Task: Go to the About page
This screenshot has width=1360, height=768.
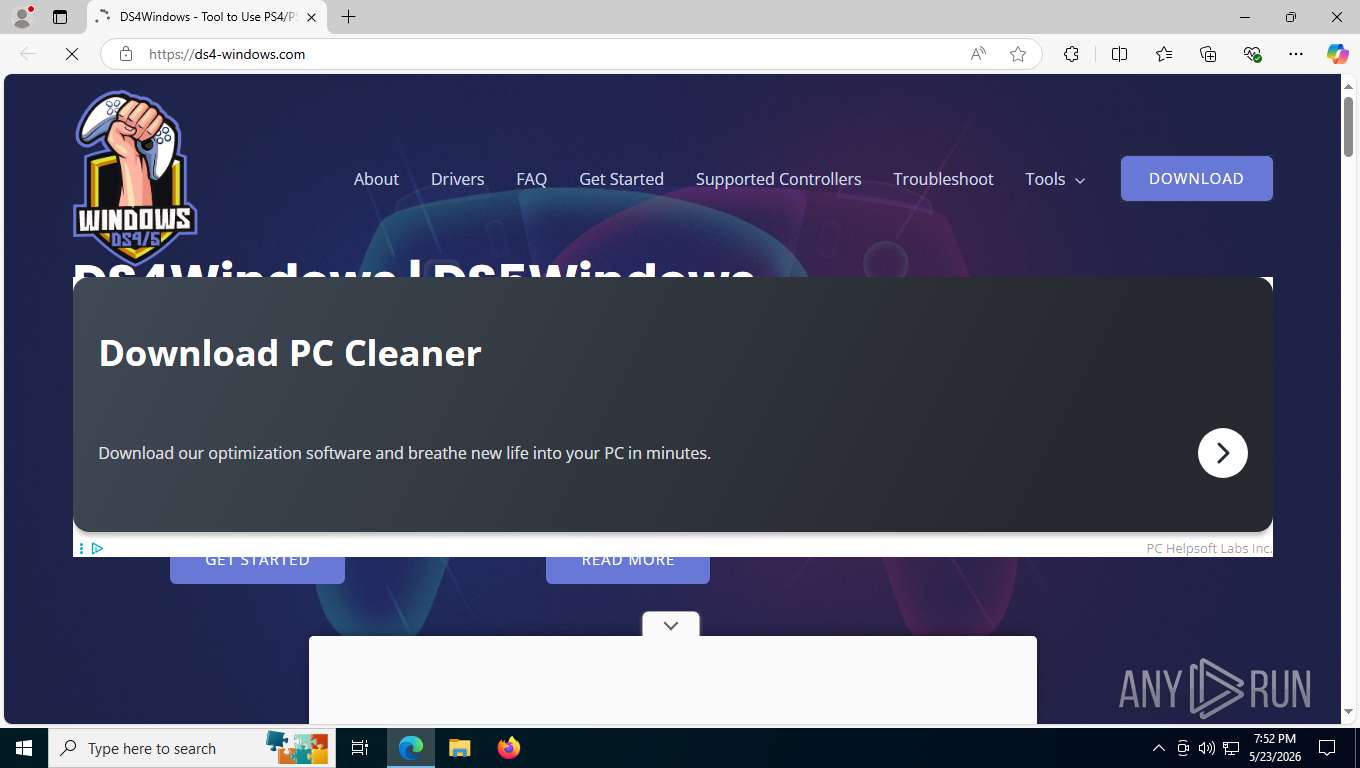Action: click(x=376, y=179)
